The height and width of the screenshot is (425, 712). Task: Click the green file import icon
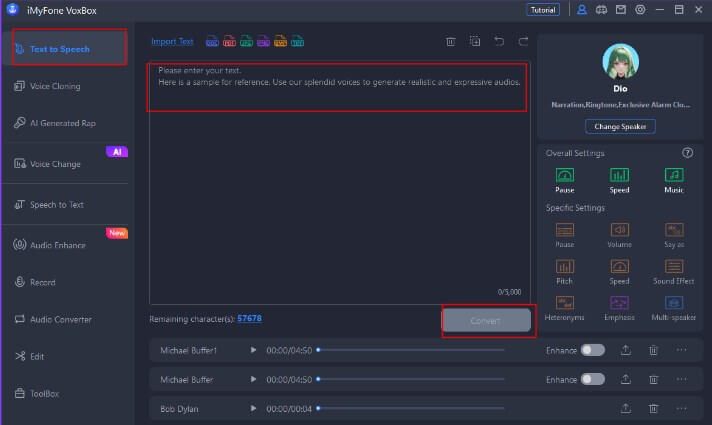click(246, 41)
